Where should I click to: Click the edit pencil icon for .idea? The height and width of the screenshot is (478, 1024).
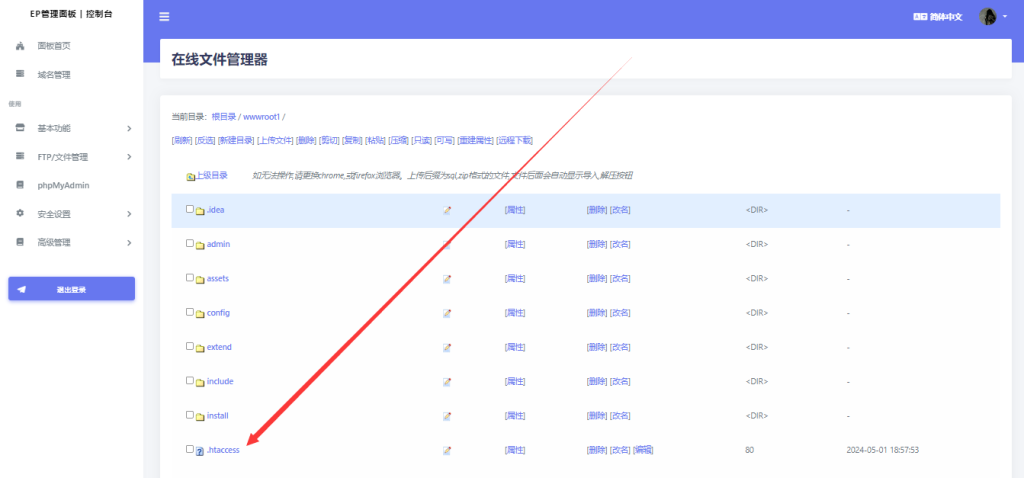click(447, 210)
